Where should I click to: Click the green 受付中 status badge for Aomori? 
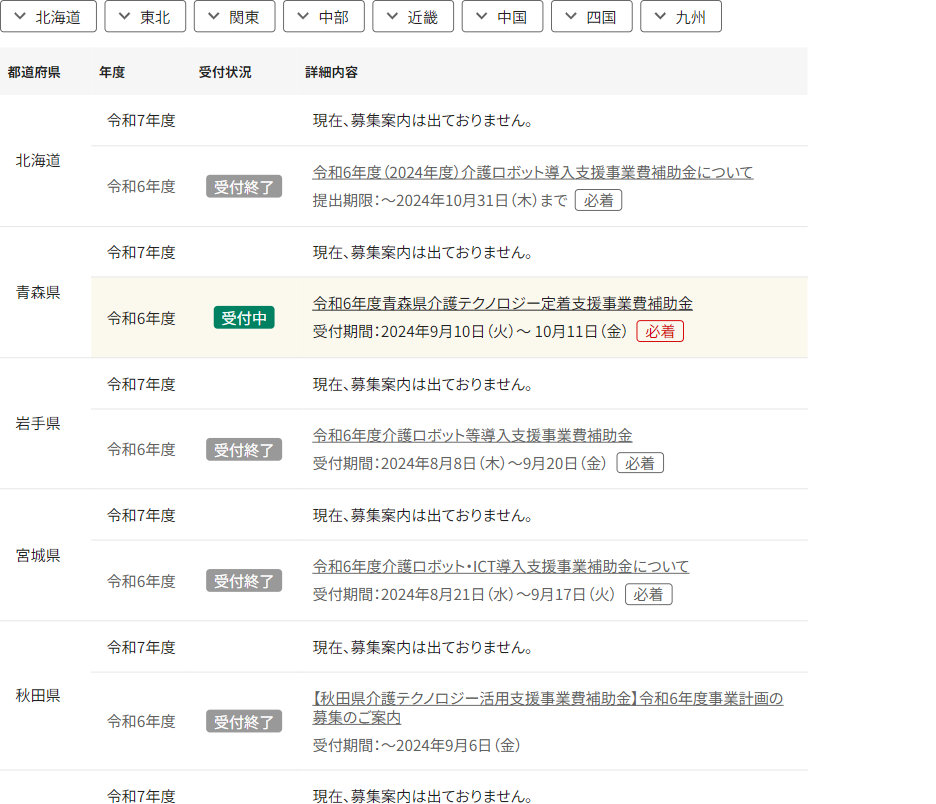point(244,318)
